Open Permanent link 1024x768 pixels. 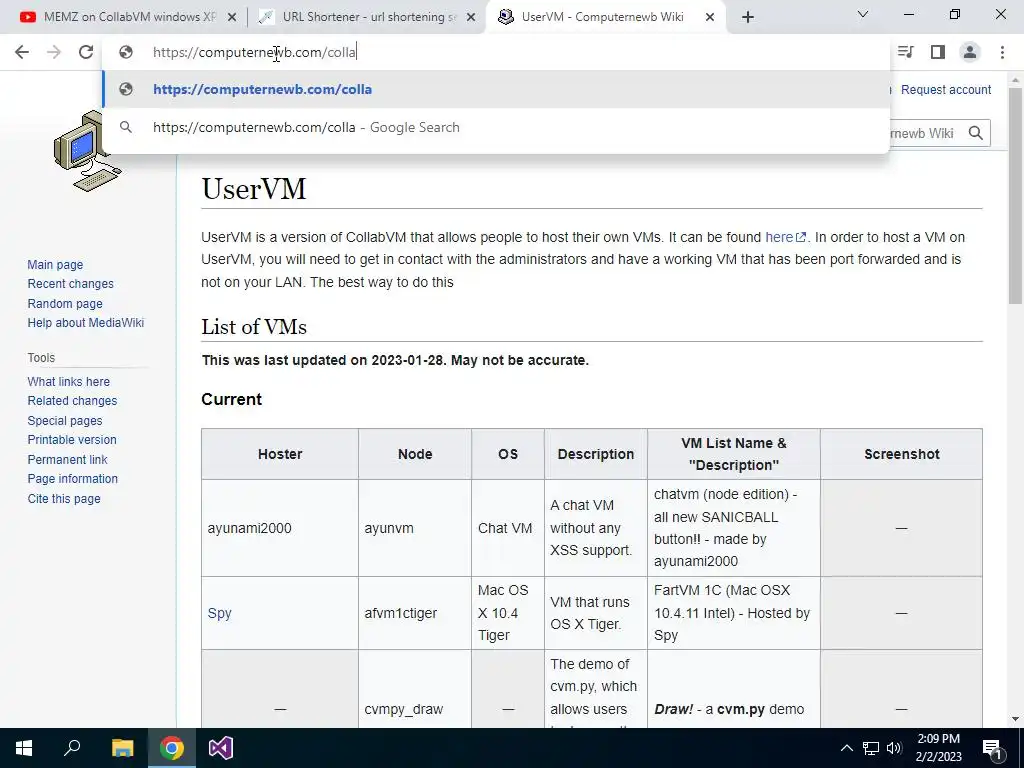point(67,459)
